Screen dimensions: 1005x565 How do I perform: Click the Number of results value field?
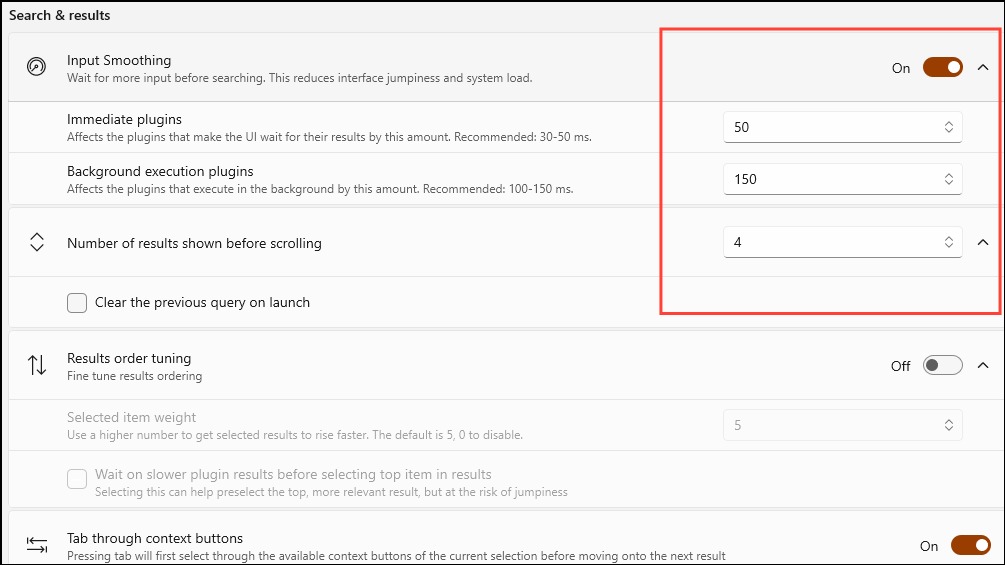point(842,242)
